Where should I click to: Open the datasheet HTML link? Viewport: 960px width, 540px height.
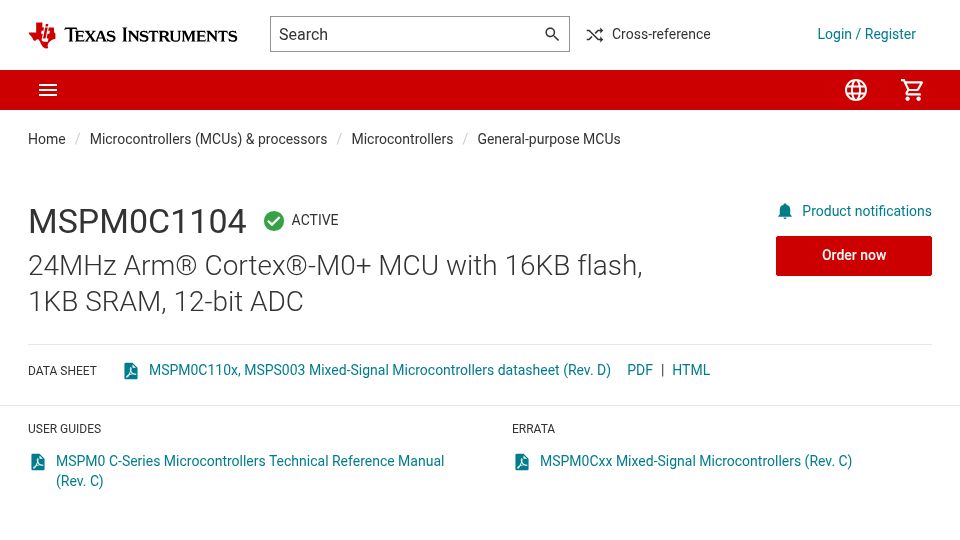[x=691, y=370]
